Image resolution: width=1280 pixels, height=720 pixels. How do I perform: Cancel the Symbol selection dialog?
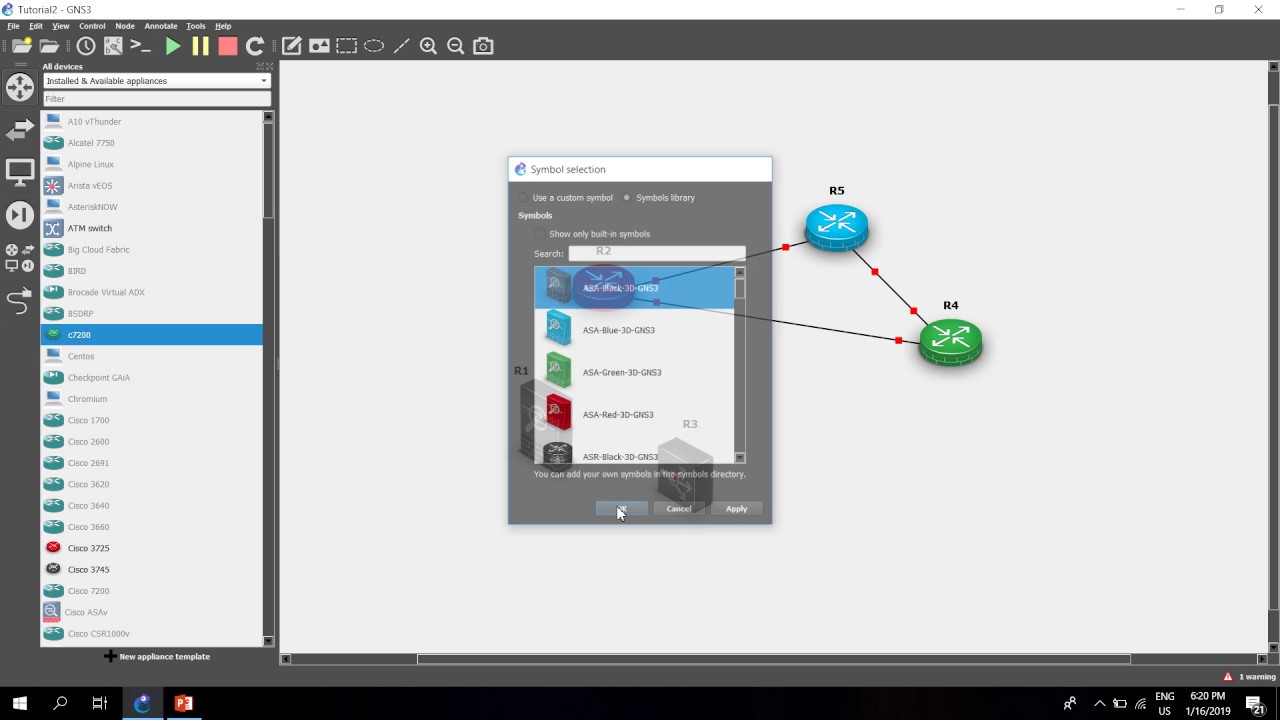coord(679,509)
